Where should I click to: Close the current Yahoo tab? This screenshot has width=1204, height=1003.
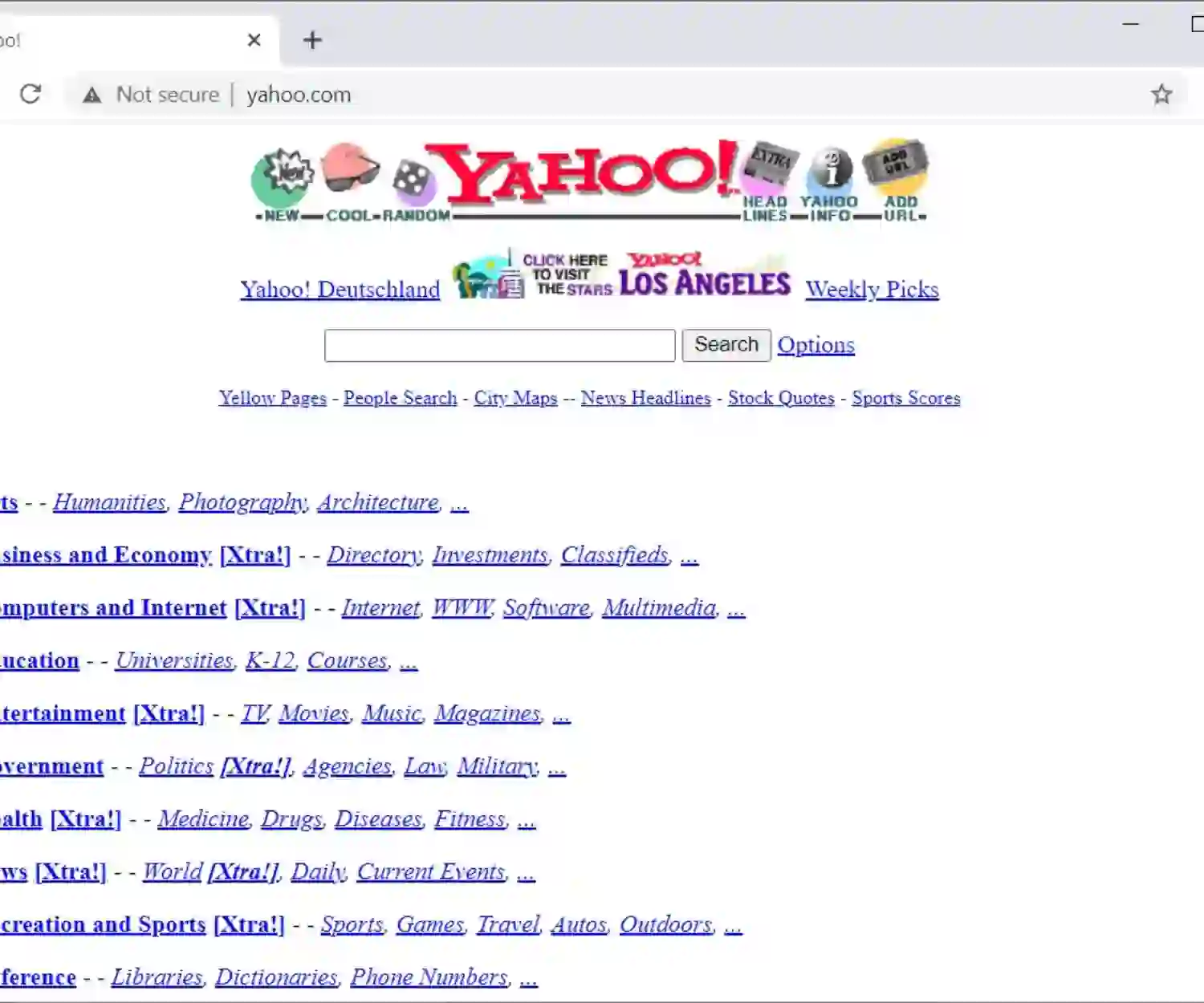(254, 40)
